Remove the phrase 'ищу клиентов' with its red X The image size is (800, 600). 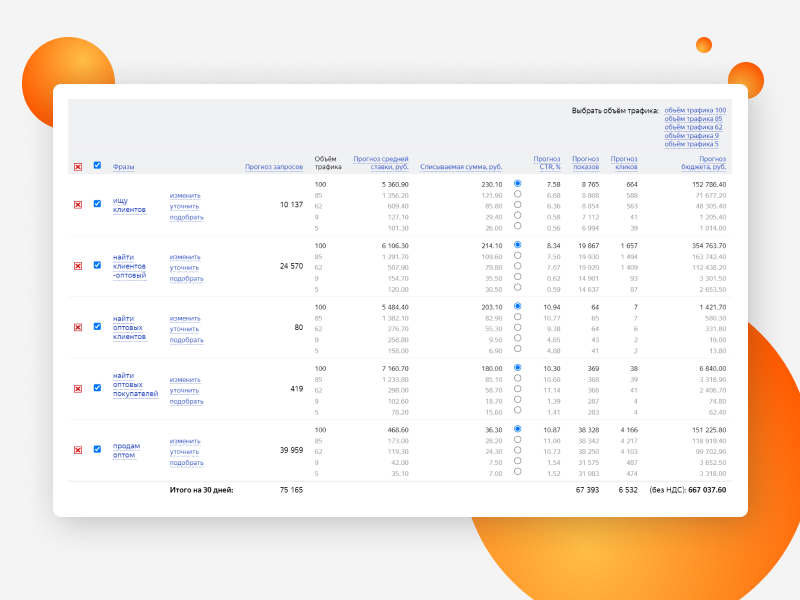78,205
